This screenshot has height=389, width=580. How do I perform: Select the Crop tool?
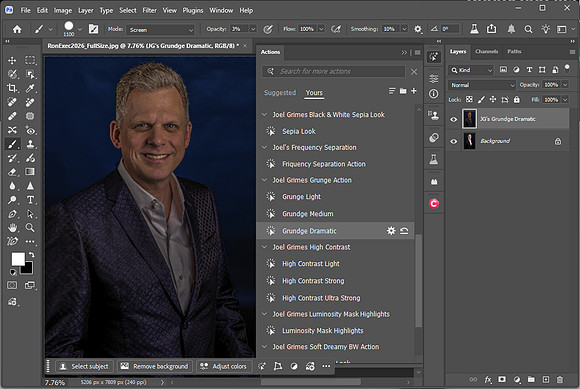coord(12,88)
